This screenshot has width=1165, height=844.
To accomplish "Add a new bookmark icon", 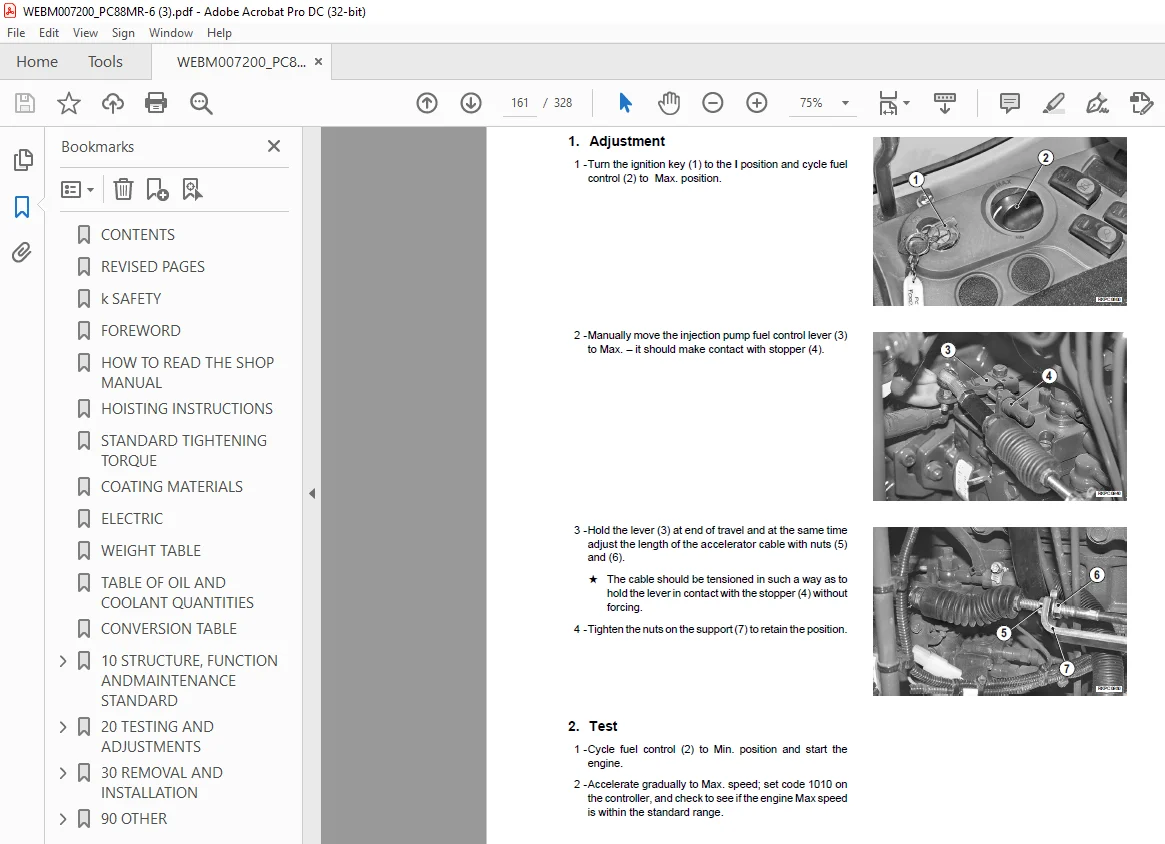I will point(158,189).
